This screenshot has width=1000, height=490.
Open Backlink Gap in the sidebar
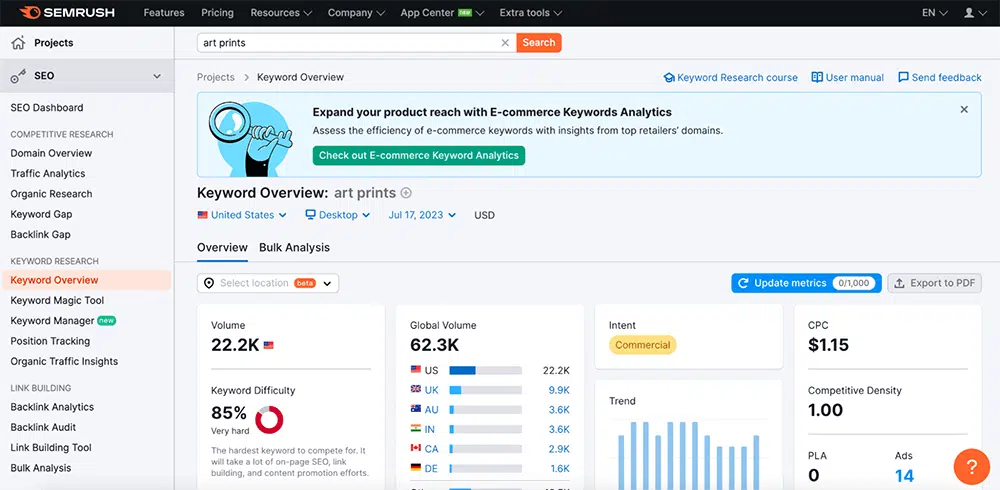(x=40, y=235)
